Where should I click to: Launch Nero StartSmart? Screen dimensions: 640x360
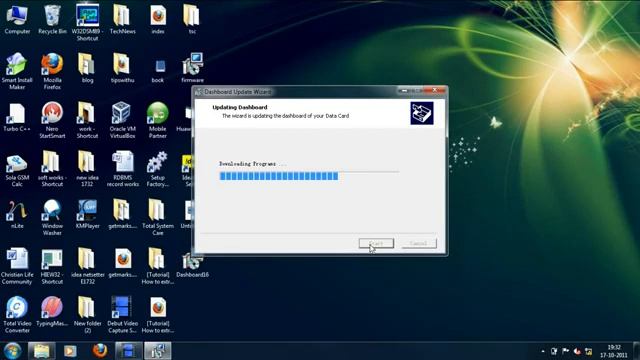[x=52, y=120]
